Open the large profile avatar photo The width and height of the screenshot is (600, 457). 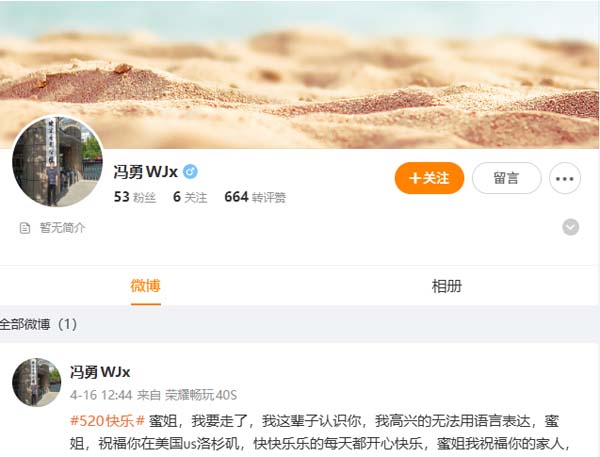[x=57, y=161]
